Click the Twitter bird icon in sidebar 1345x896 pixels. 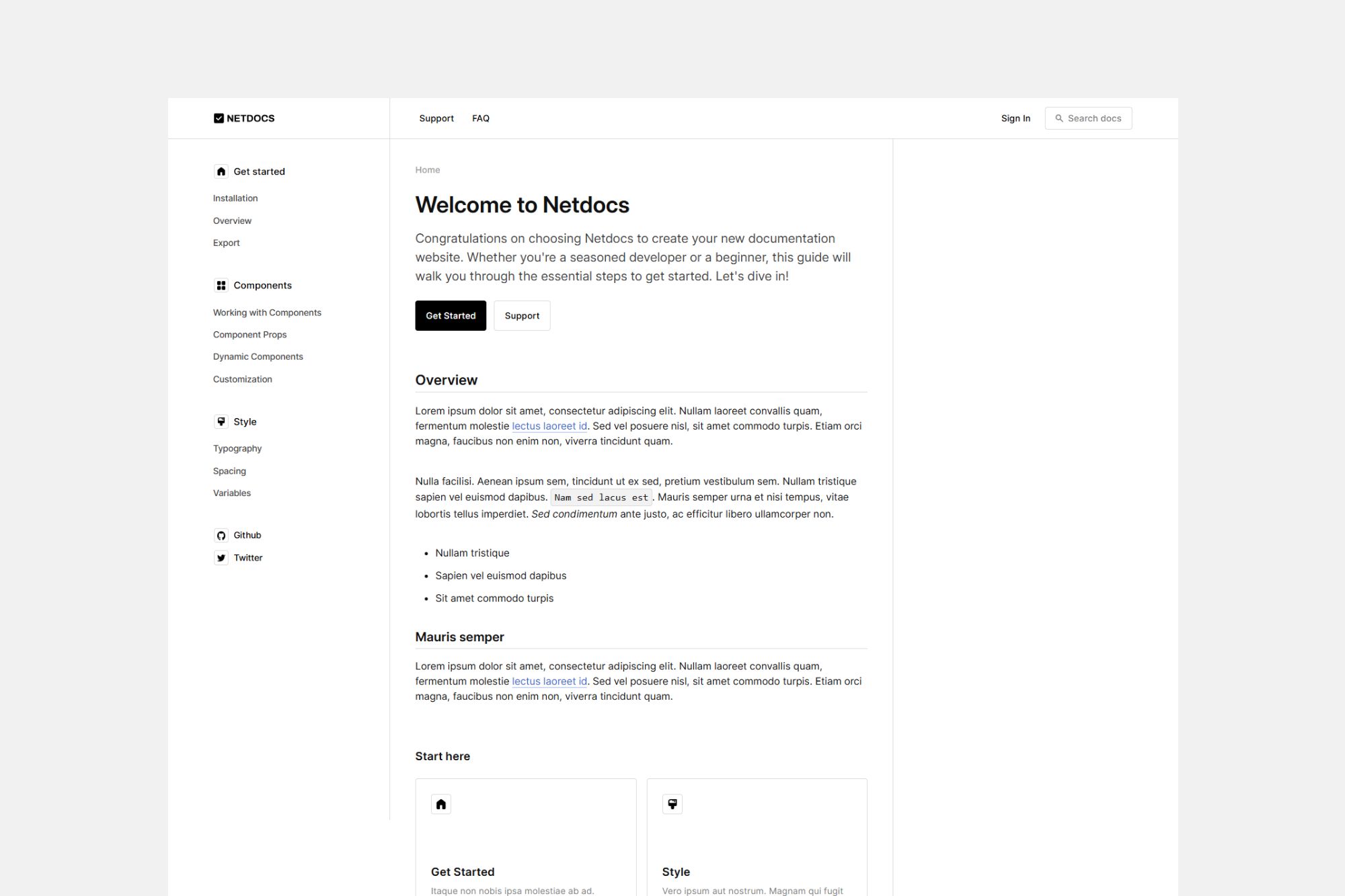(221, 558)
